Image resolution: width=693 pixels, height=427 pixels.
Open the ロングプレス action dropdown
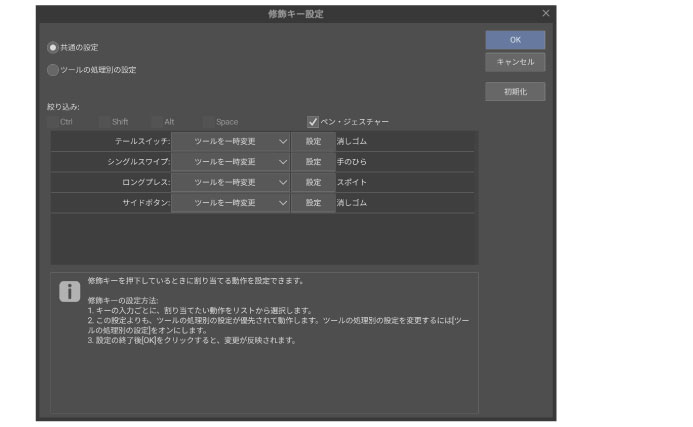click(231, 182)
